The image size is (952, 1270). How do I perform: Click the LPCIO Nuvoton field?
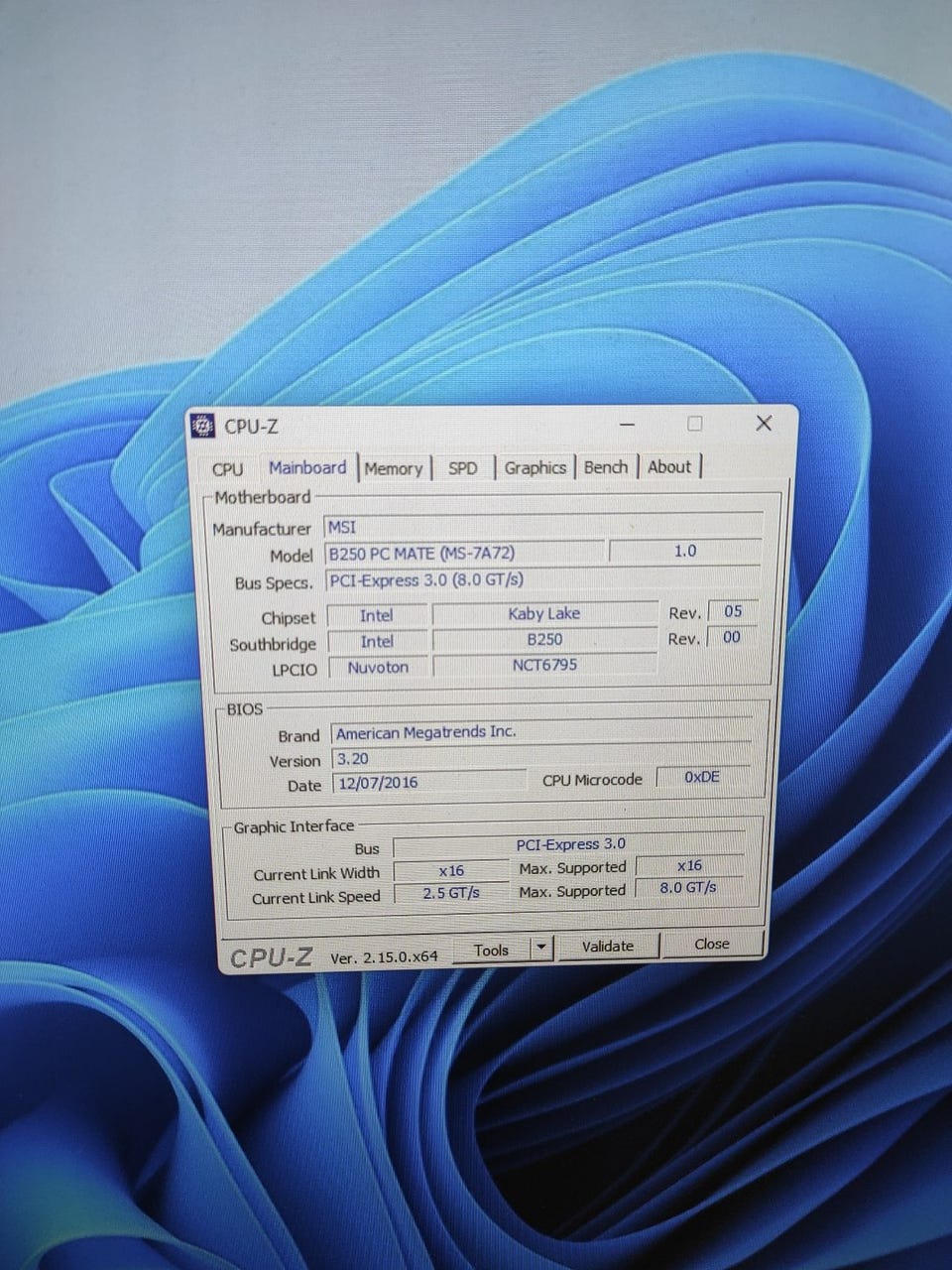[x=378, y=667]
